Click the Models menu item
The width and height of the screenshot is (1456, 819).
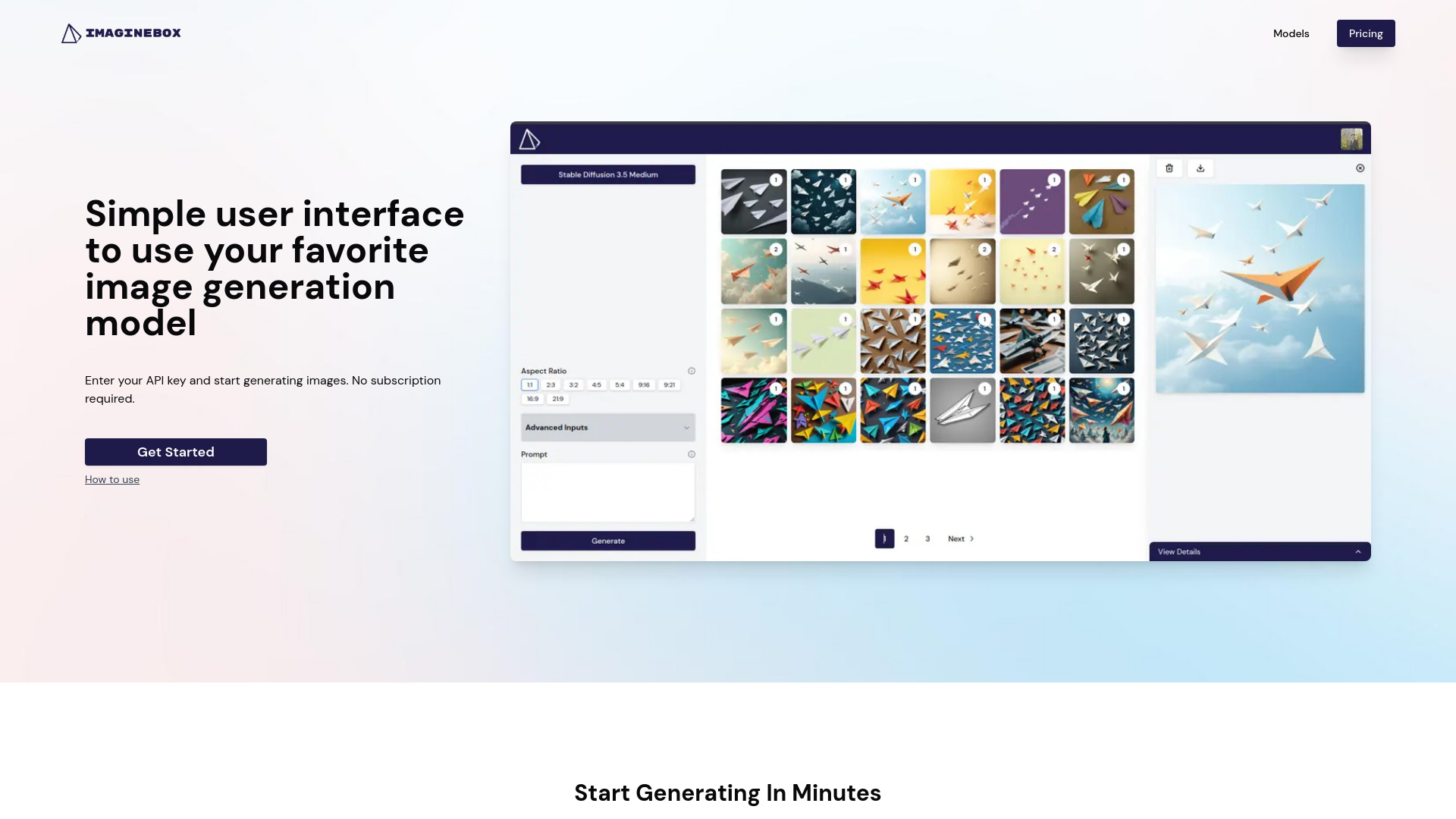click(1291, 32)
